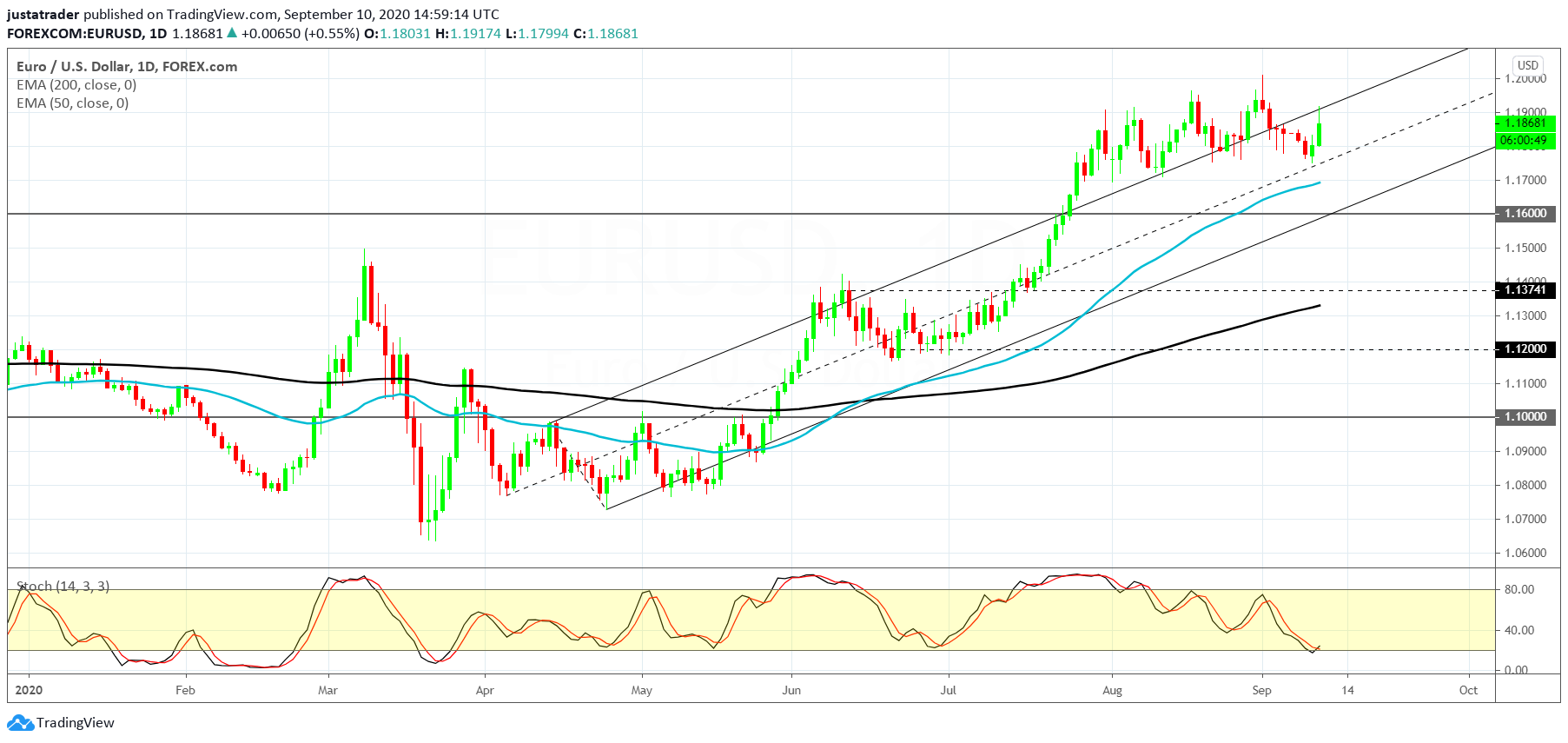Click the Aug label on the time axis
Viewport: 1568px width, 743px height.
coord(1112,690)
